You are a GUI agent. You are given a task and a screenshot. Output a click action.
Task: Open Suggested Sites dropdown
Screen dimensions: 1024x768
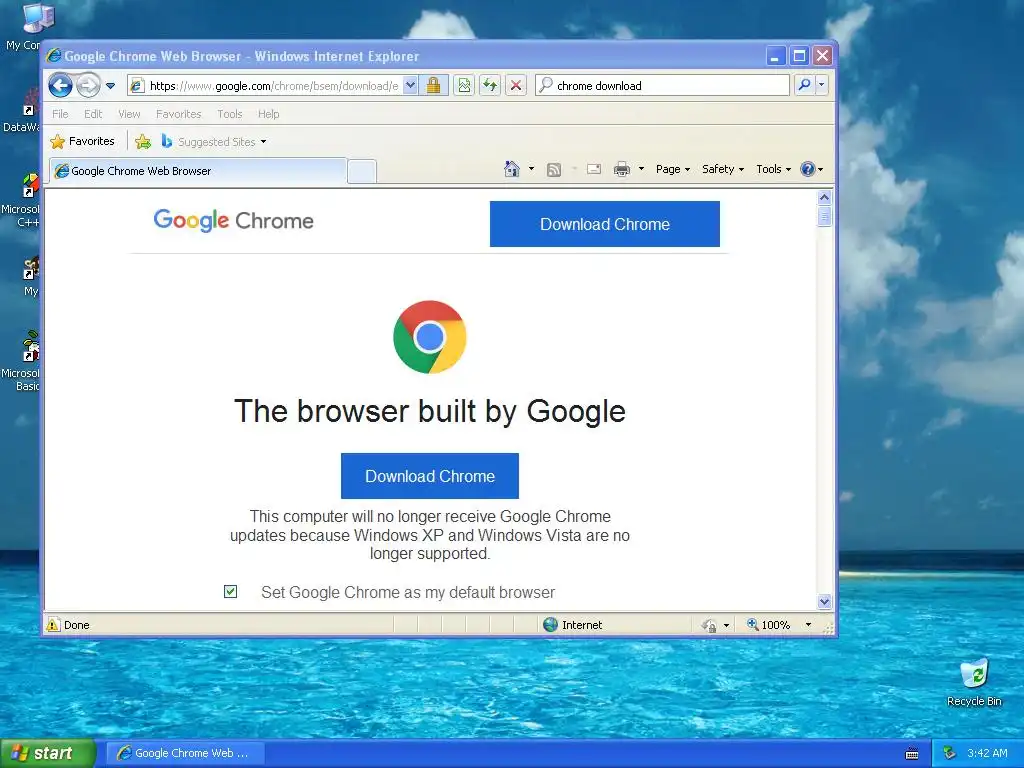(x=214, y=141)
